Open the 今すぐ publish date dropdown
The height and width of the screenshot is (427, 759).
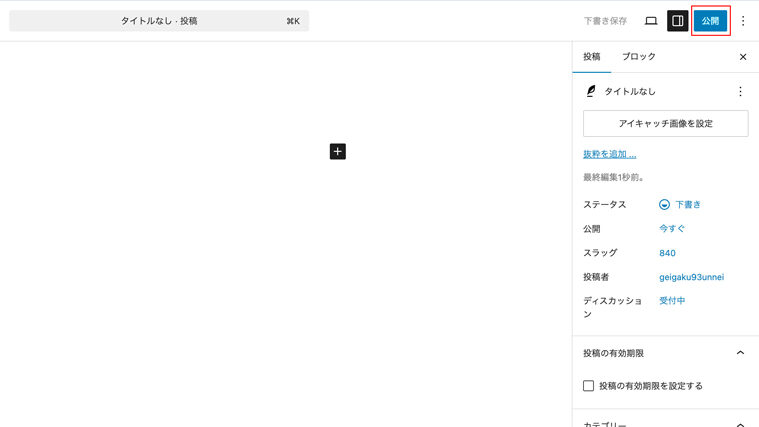(672, 228)
